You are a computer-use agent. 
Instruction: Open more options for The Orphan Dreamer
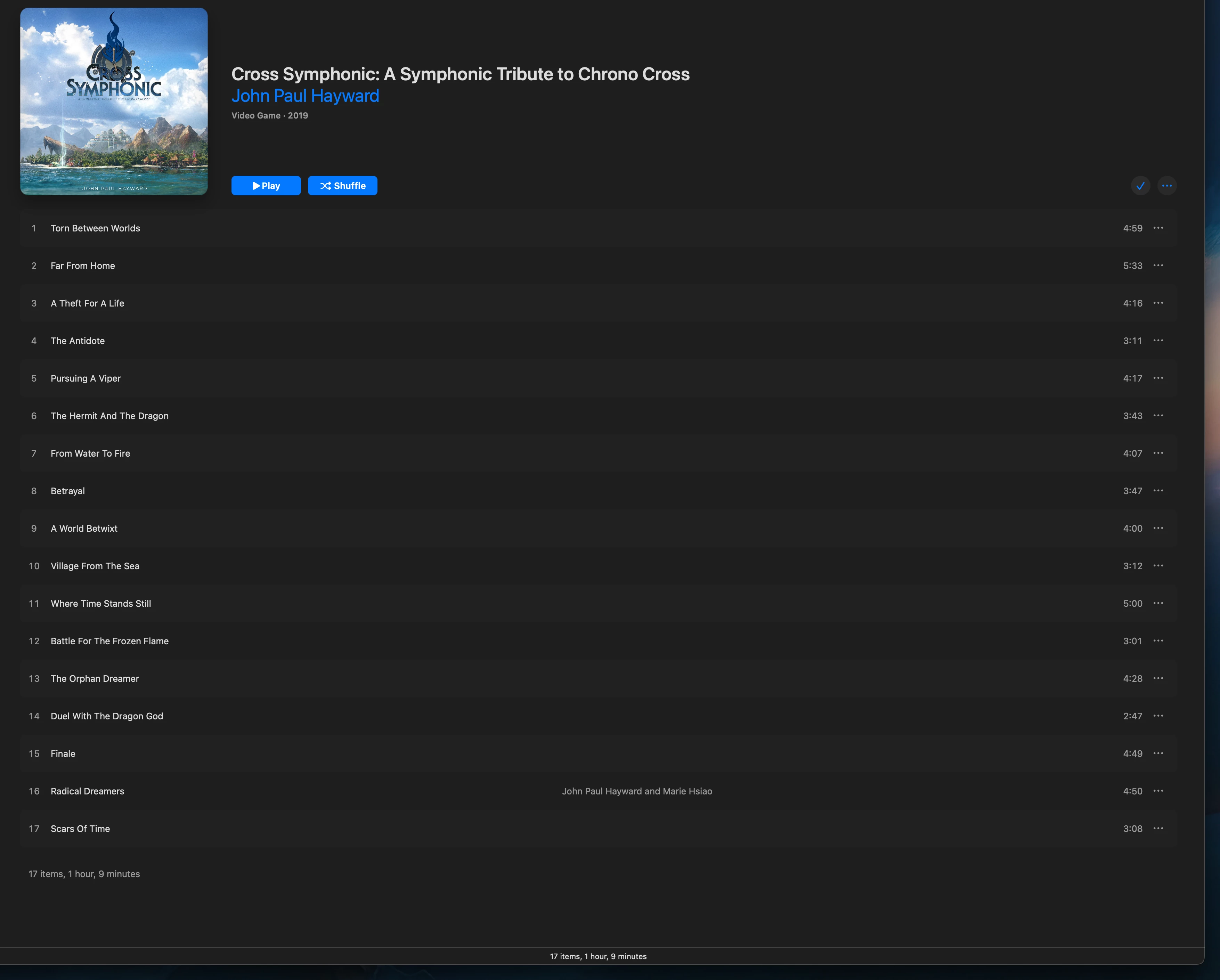pos(1158,678)
